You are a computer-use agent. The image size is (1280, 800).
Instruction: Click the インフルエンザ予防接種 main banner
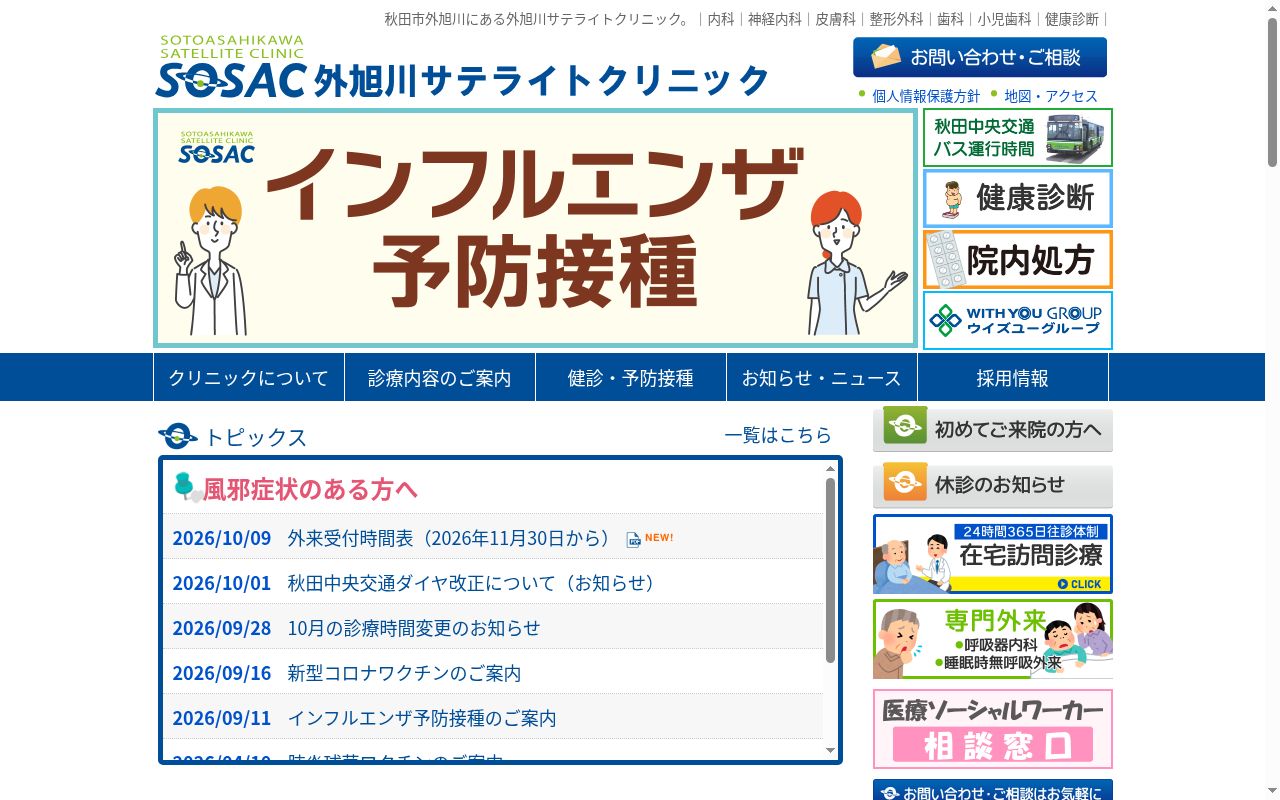[x=535, y=228]
